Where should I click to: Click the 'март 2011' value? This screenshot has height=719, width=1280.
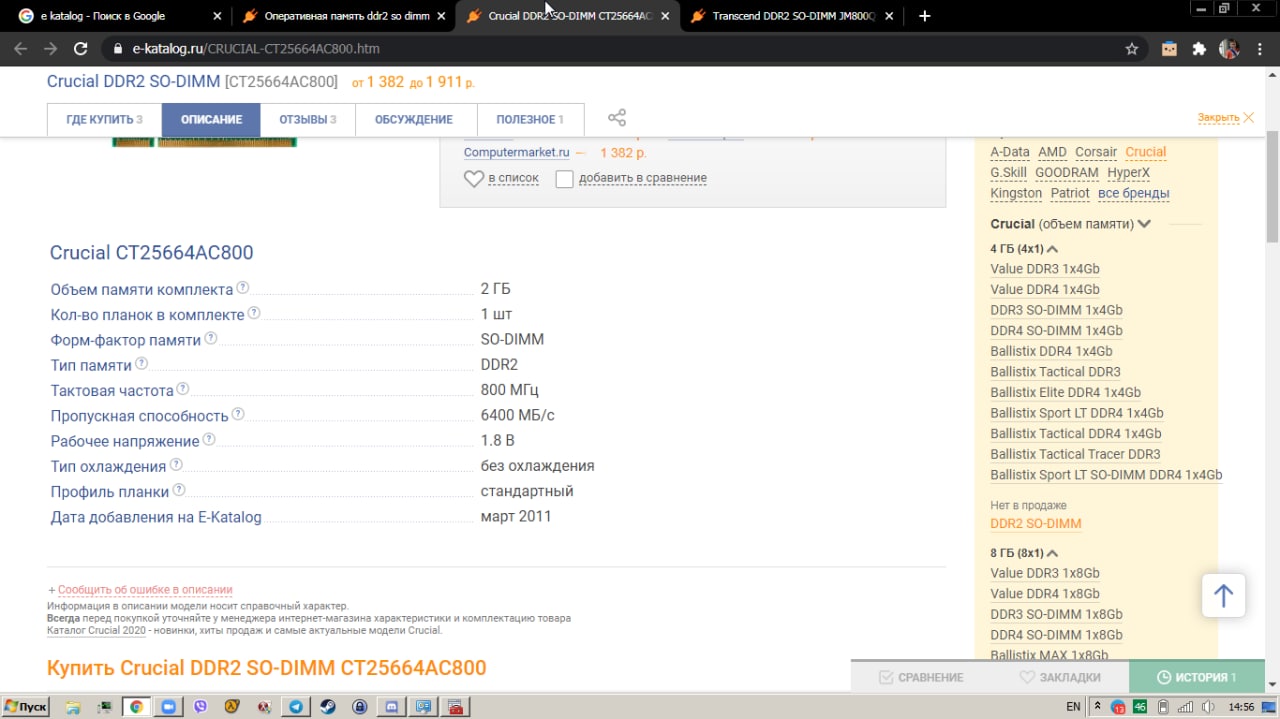[516, 517]
